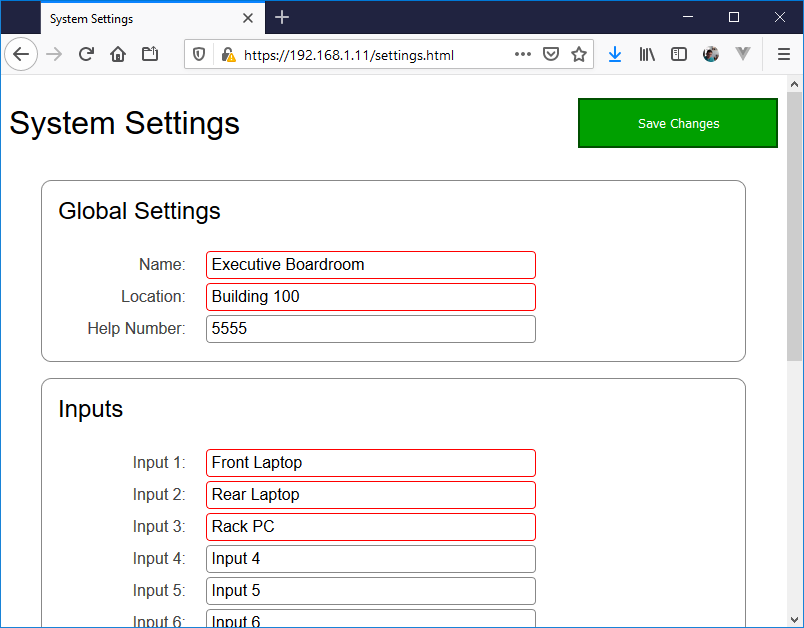Image resolution: width=804 pixels, height=628 pixels.
Task: Go to the browser home page
Action: [118, 54]
